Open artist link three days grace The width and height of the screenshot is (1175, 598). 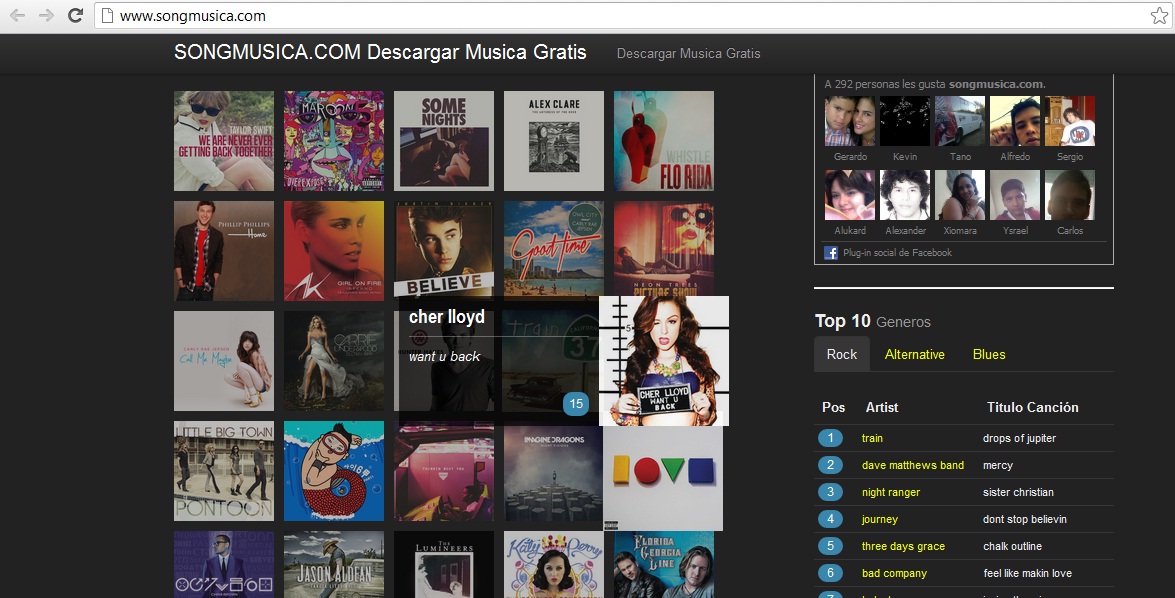coord(903,546)
